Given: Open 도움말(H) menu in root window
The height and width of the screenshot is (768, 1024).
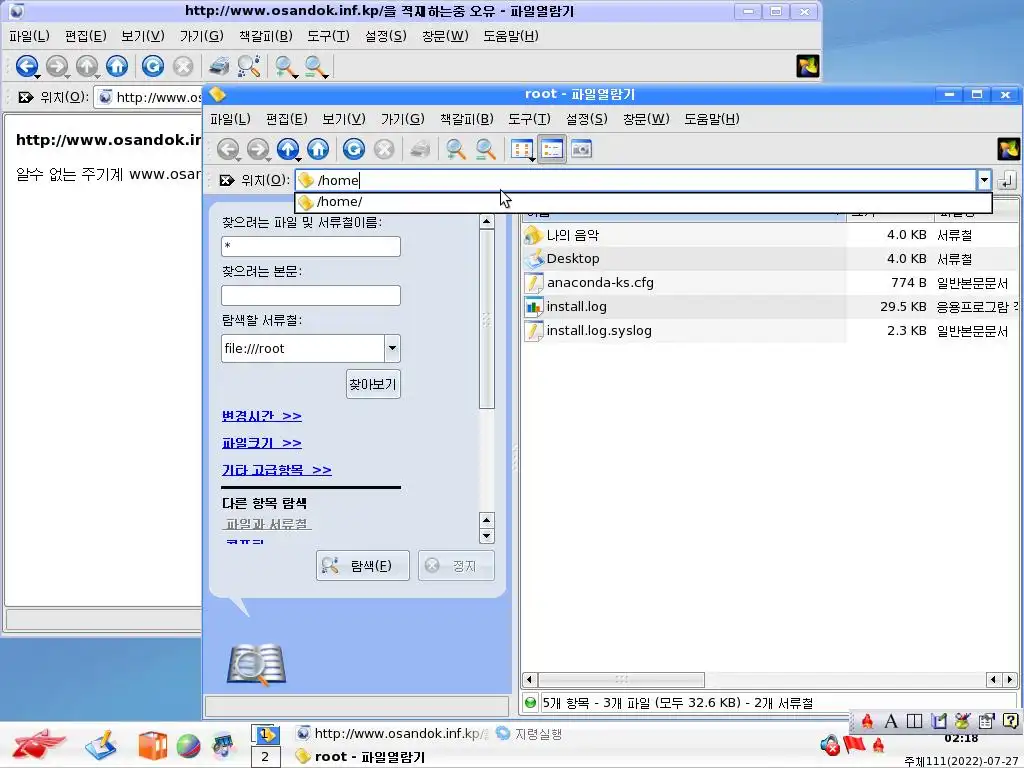Looking at the screenshot, I should [711, 119].
